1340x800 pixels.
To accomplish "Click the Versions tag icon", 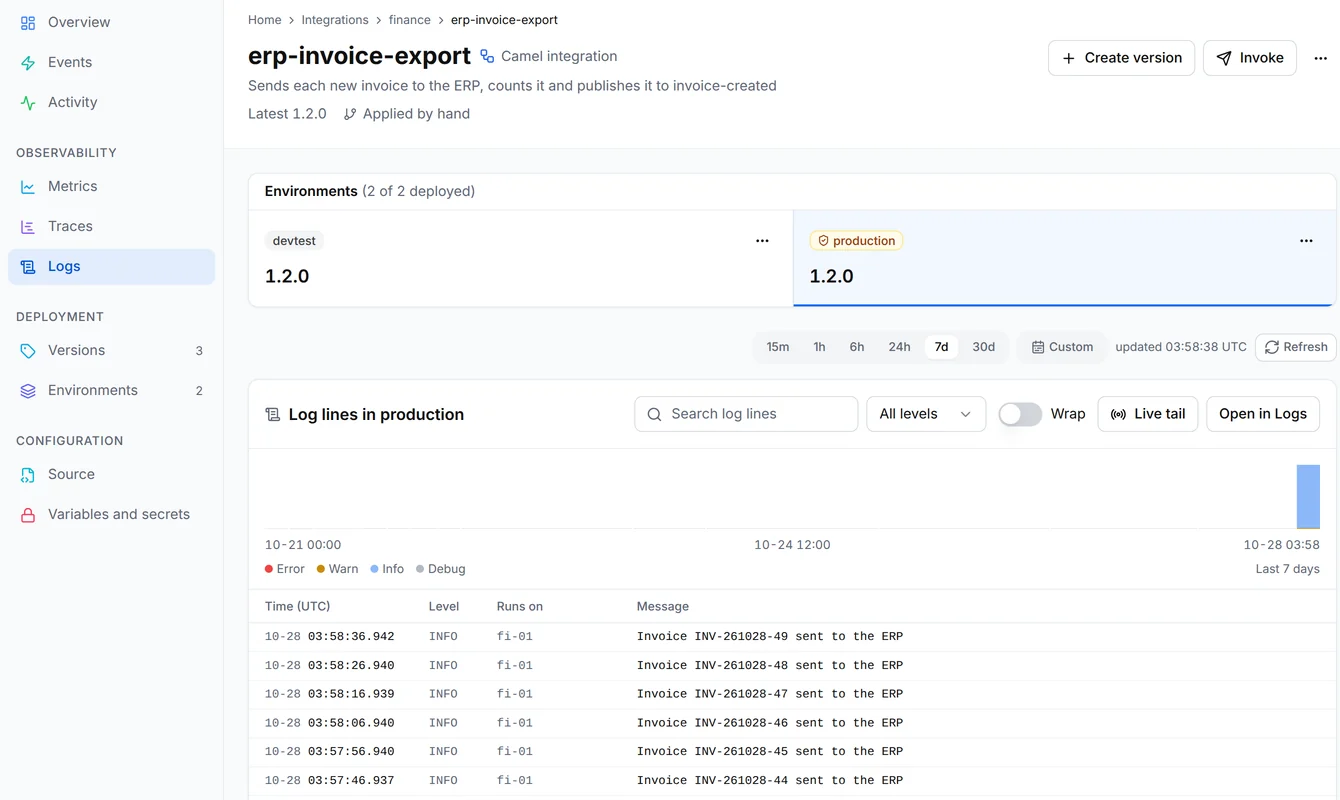I will [28, 350].
